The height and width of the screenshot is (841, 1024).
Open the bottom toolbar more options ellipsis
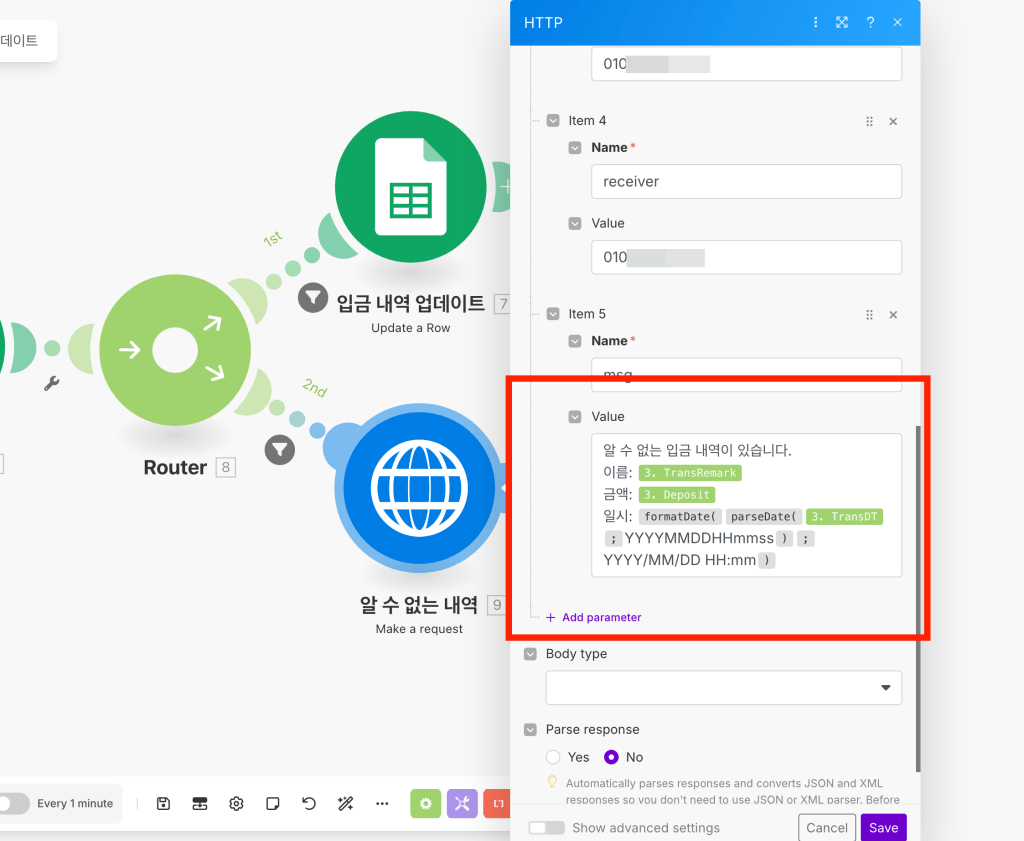click(382, 803)
